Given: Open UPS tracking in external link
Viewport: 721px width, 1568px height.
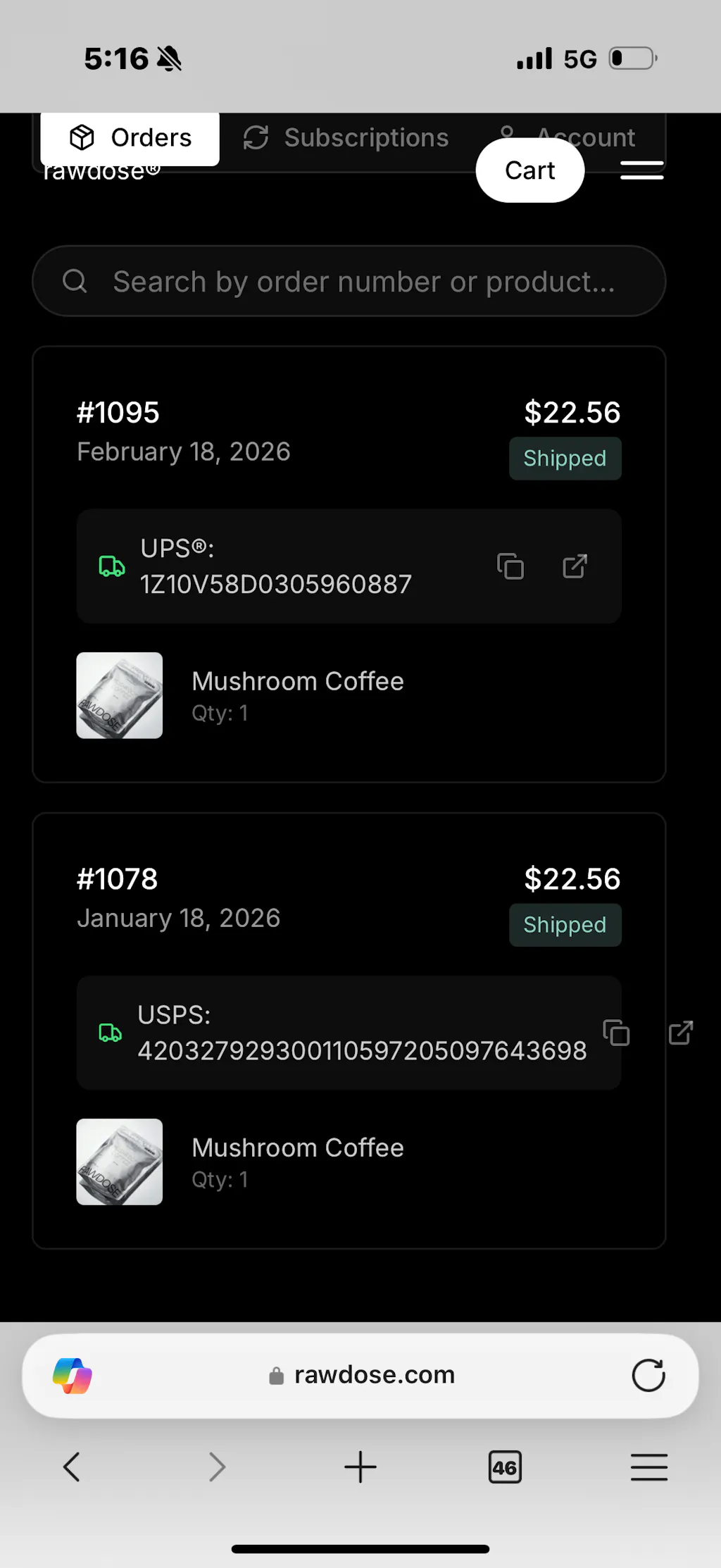Looking at the screenshot, I should tap(575, 566).
